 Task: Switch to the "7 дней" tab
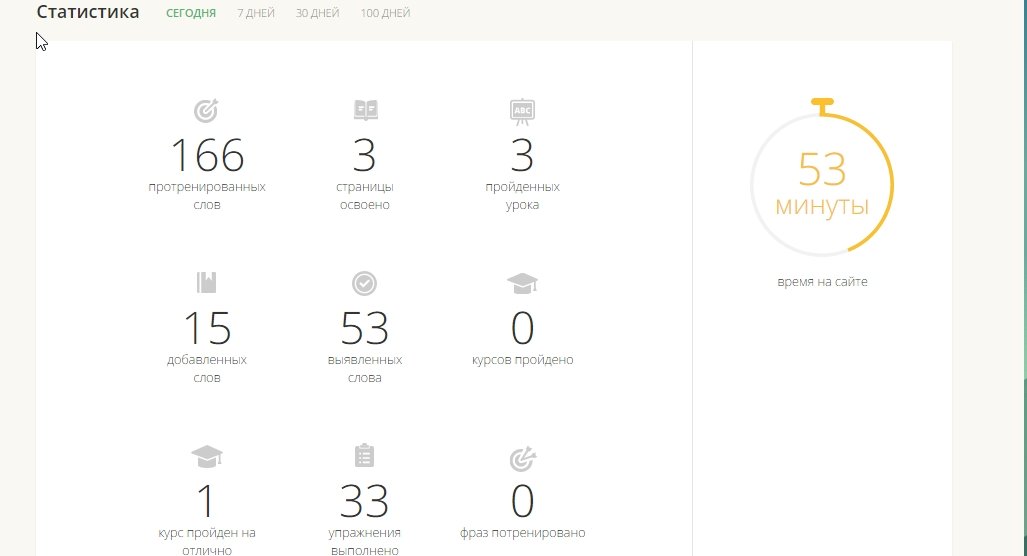(256, 14)
